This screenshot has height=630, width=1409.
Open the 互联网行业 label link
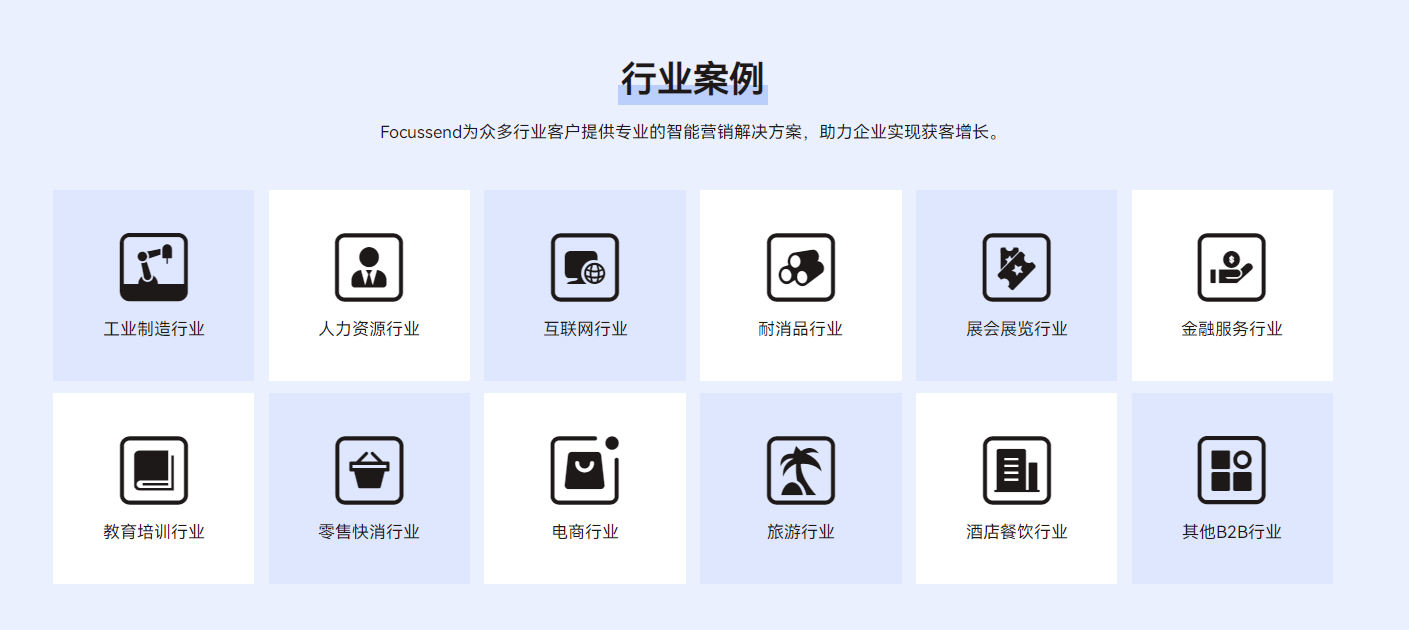585,329
